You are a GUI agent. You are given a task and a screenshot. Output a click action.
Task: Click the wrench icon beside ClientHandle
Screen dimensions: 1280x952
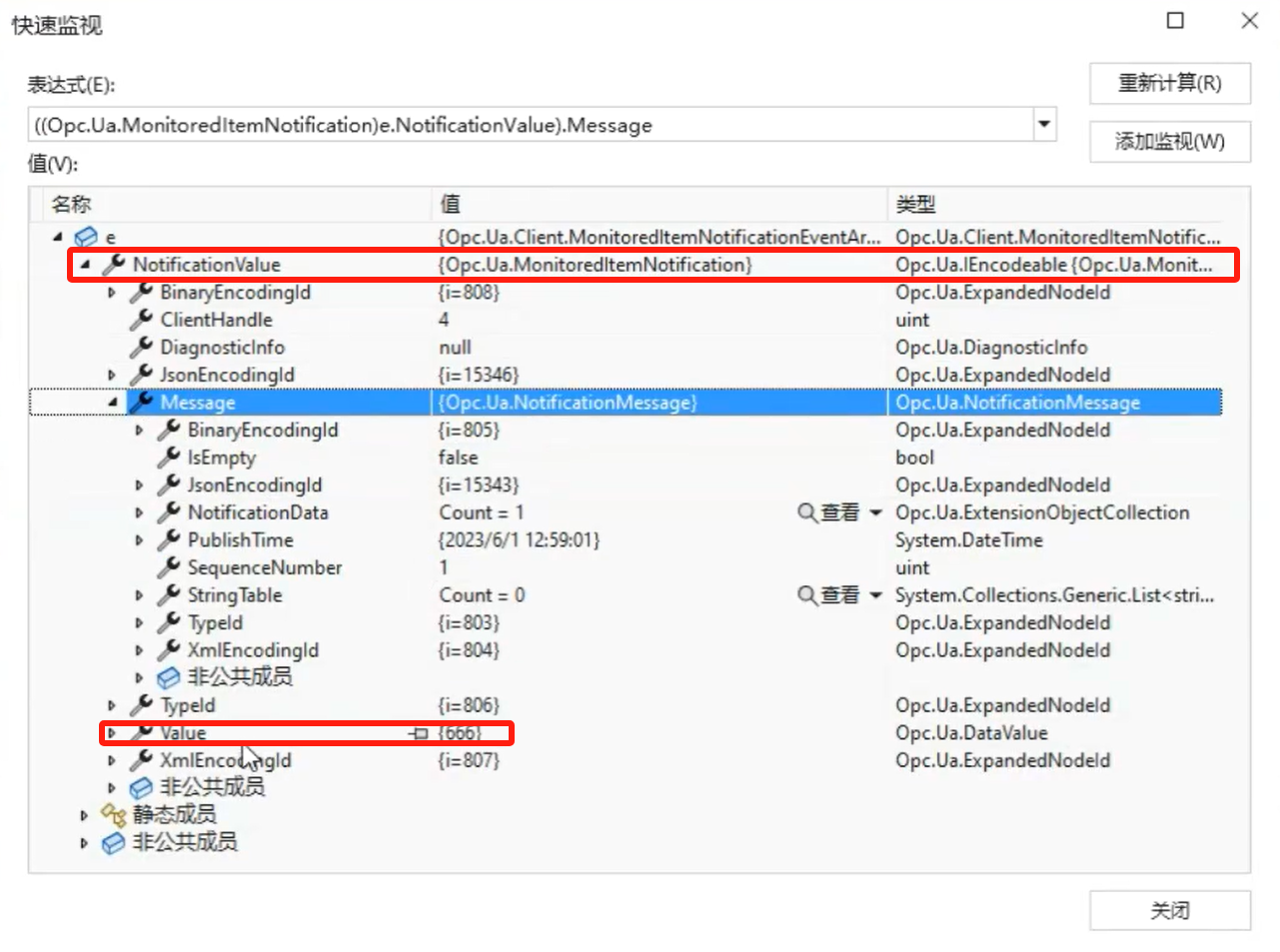141,320
